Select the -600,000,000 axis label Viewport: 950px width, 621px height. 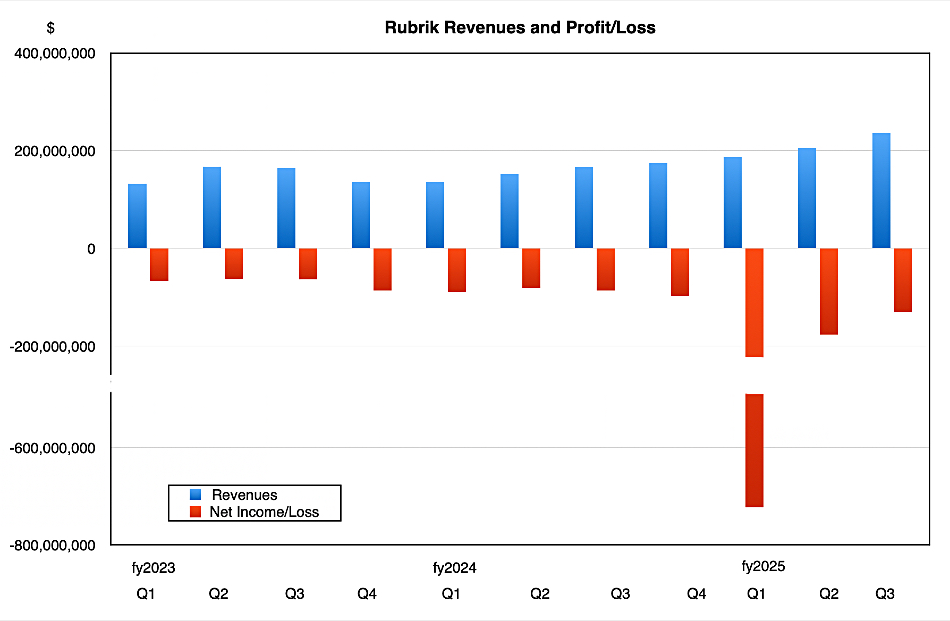(53, 448)
